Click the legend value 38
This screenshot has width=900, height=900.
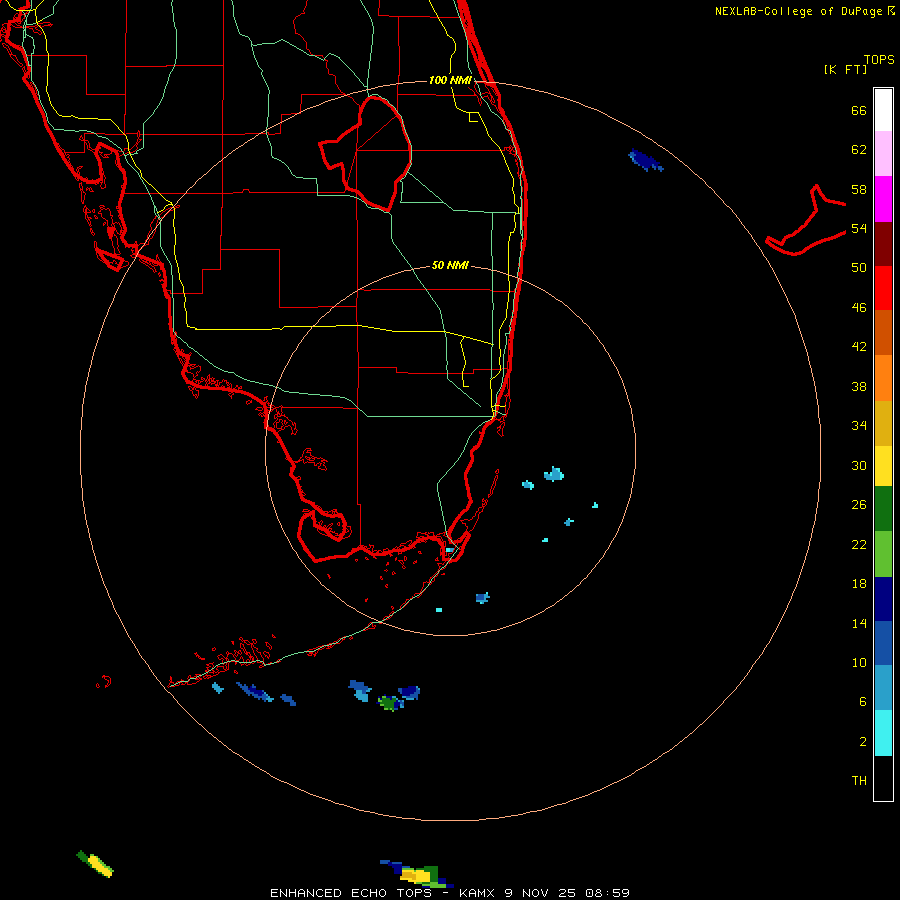click(859, 386)
